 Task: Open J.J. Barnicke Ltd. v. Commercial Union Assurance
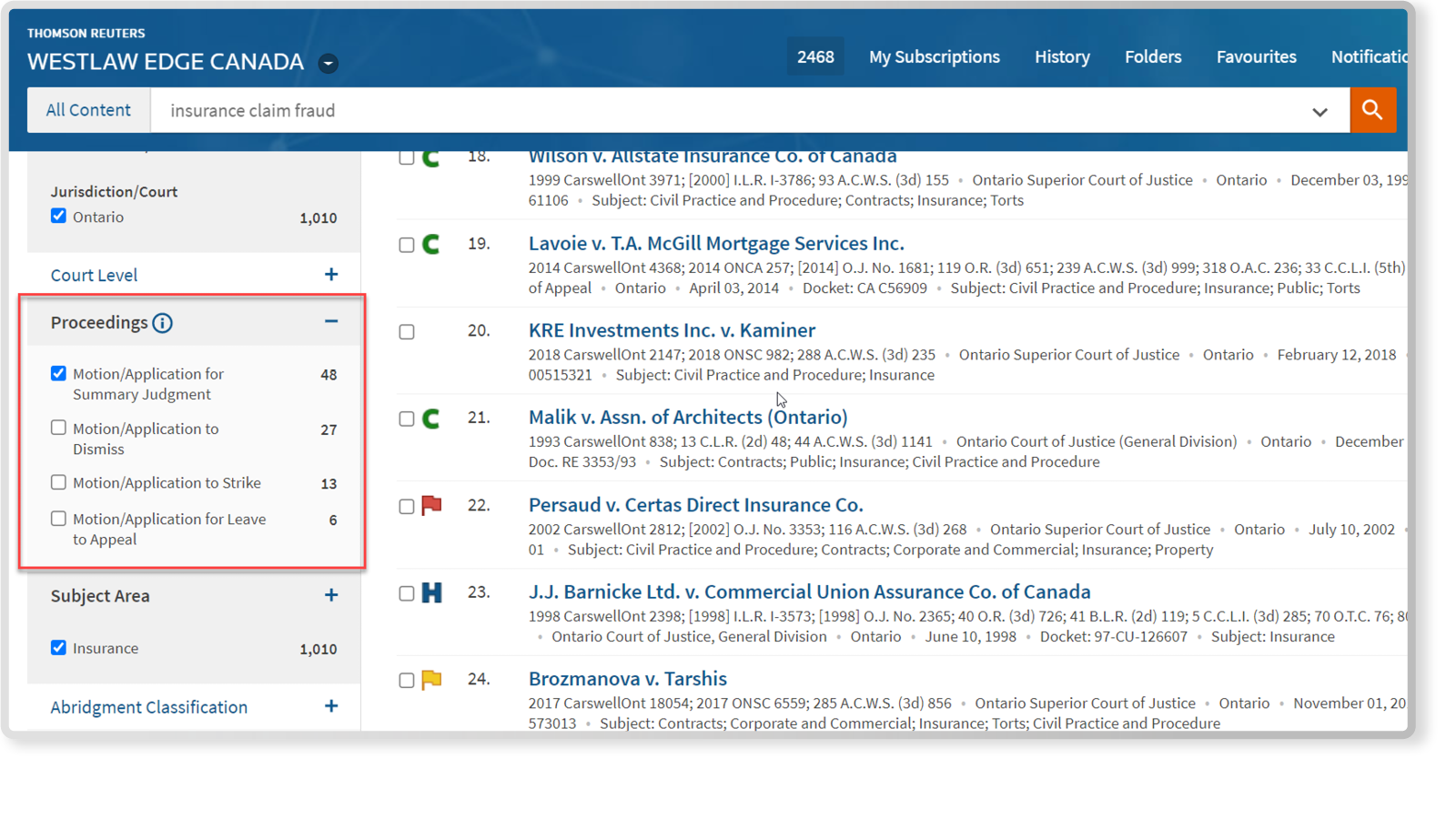coord(809,591)
